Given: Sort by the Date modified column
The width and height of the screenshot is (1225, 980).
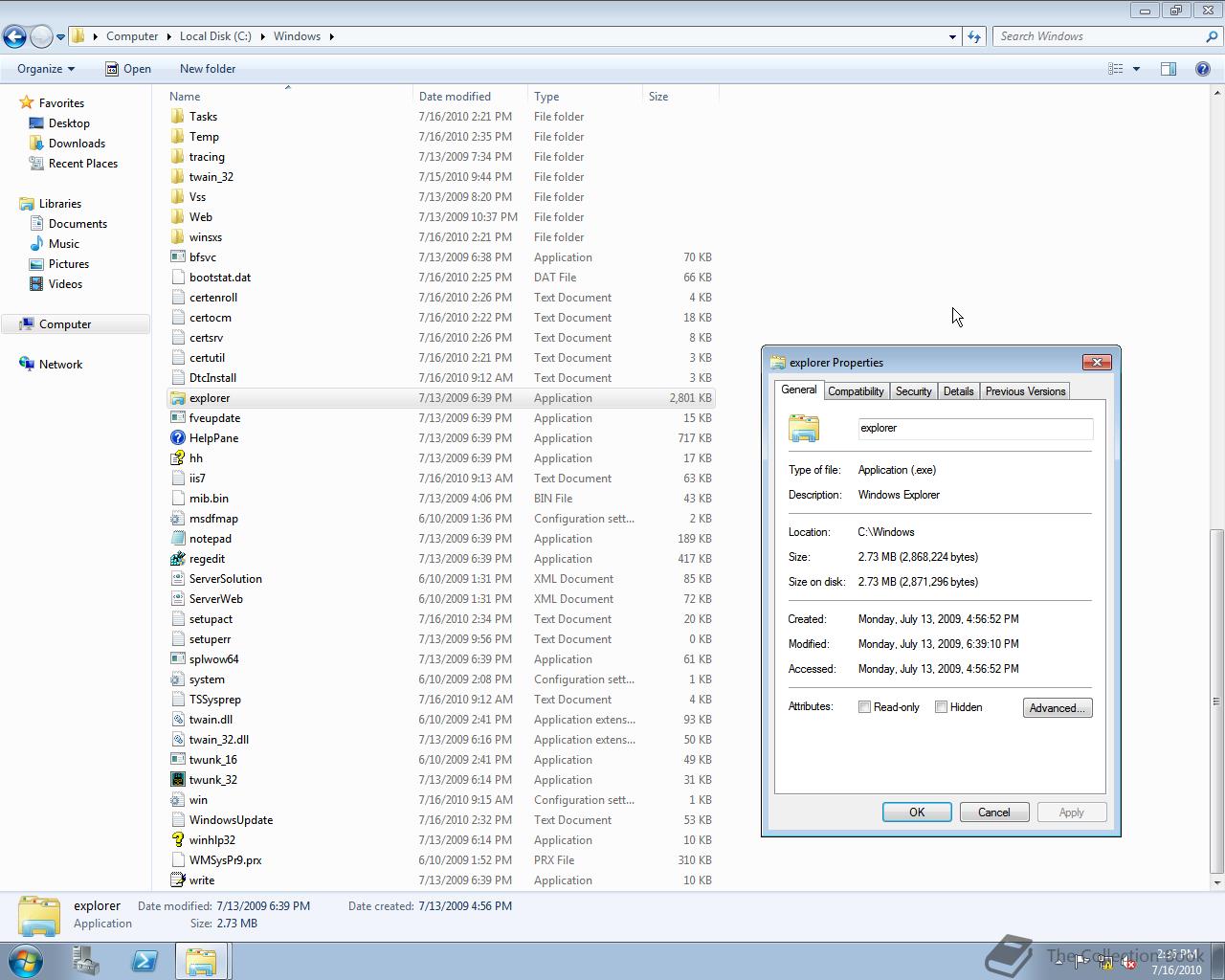Looking at the screenshot, I should click(x=470, y=96).
